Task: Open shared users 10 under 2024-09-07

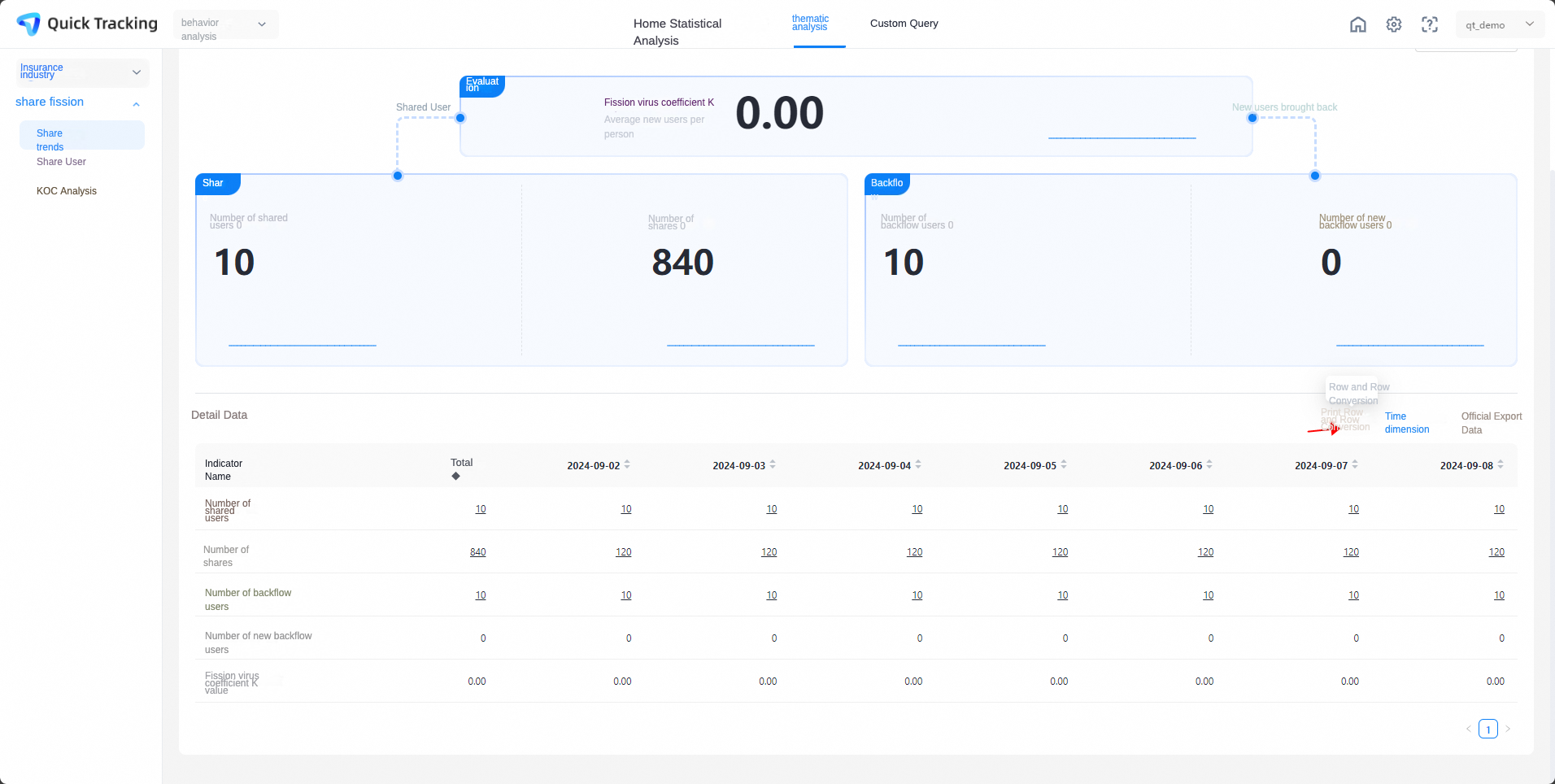Action: (x=1354, y=509)
